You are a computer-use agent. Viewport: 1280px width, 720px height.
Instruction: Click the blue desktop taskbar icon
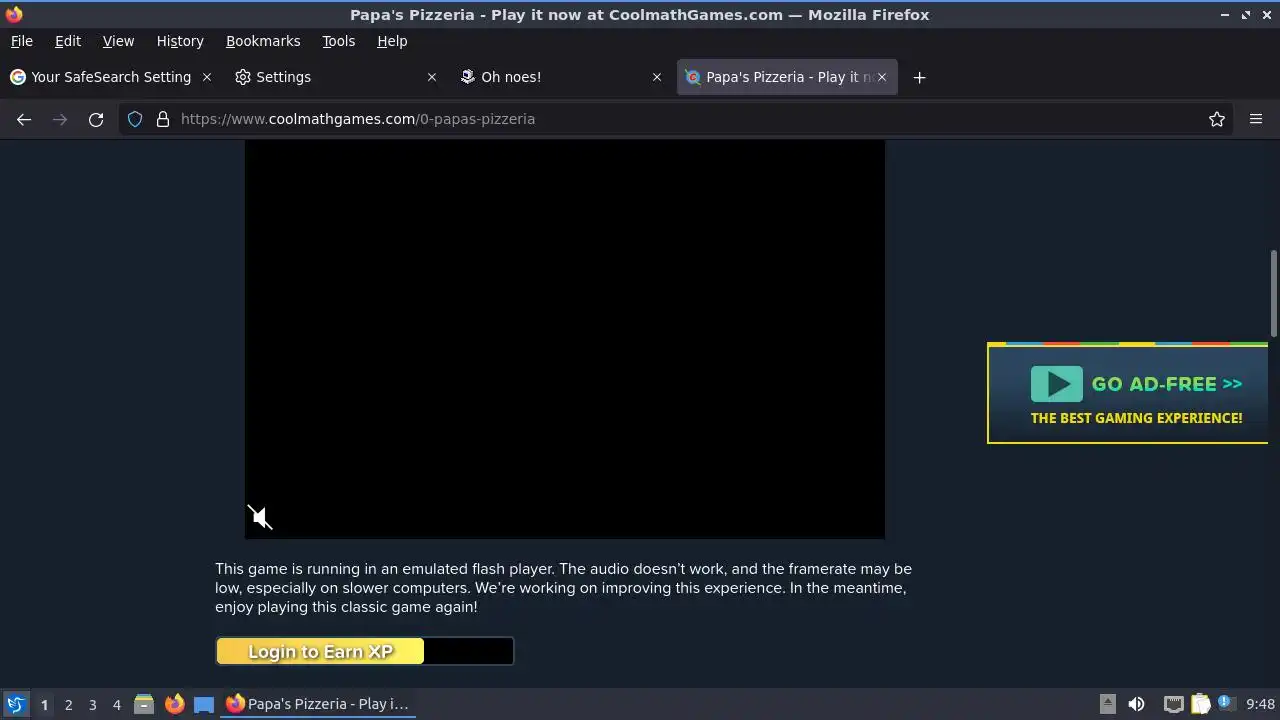204,704
